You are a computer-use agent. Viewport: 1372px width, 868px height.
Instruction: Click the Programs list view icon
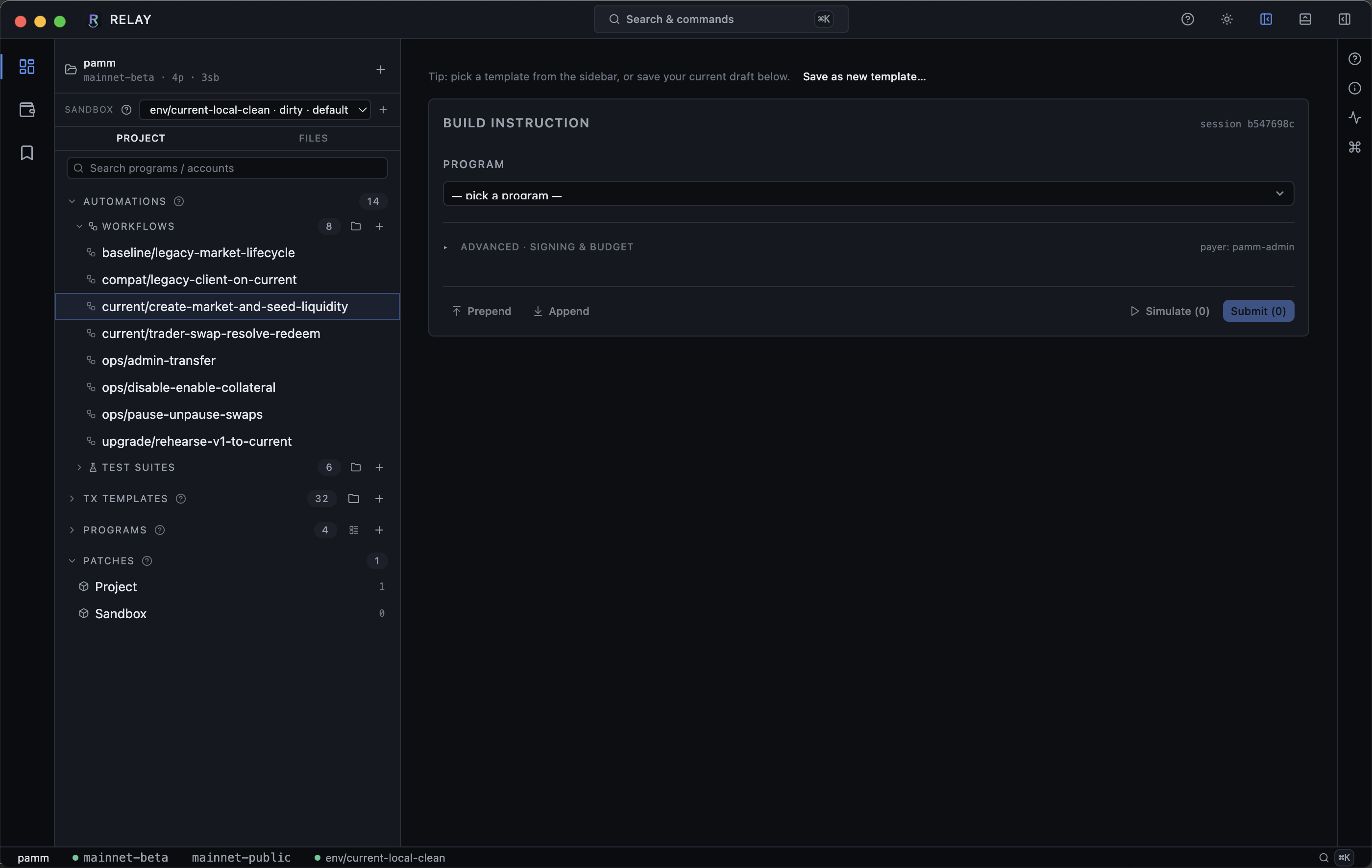(353, 530)
